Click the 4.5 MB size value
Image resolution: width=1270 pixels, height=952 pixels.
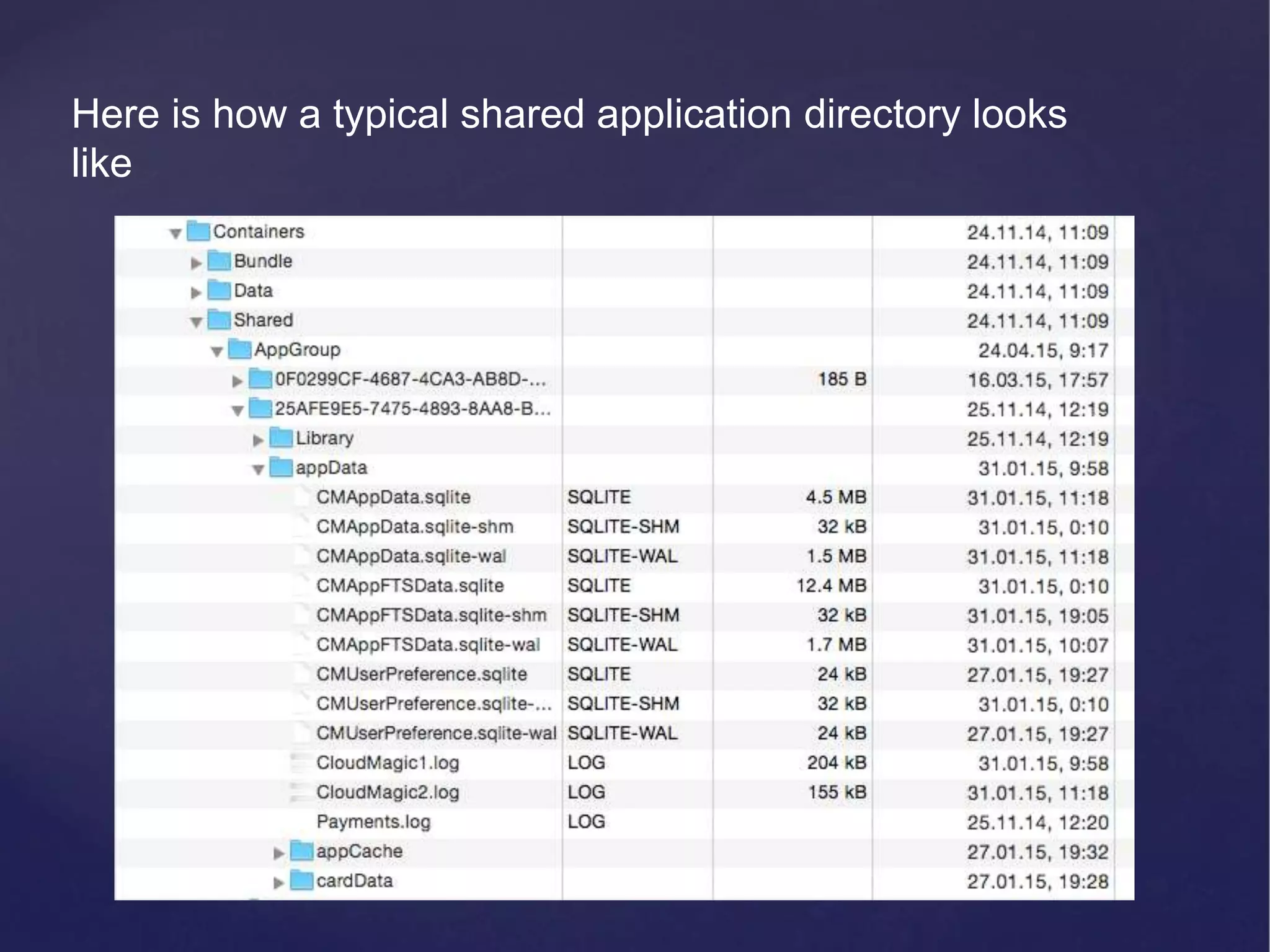click(836, 497)
